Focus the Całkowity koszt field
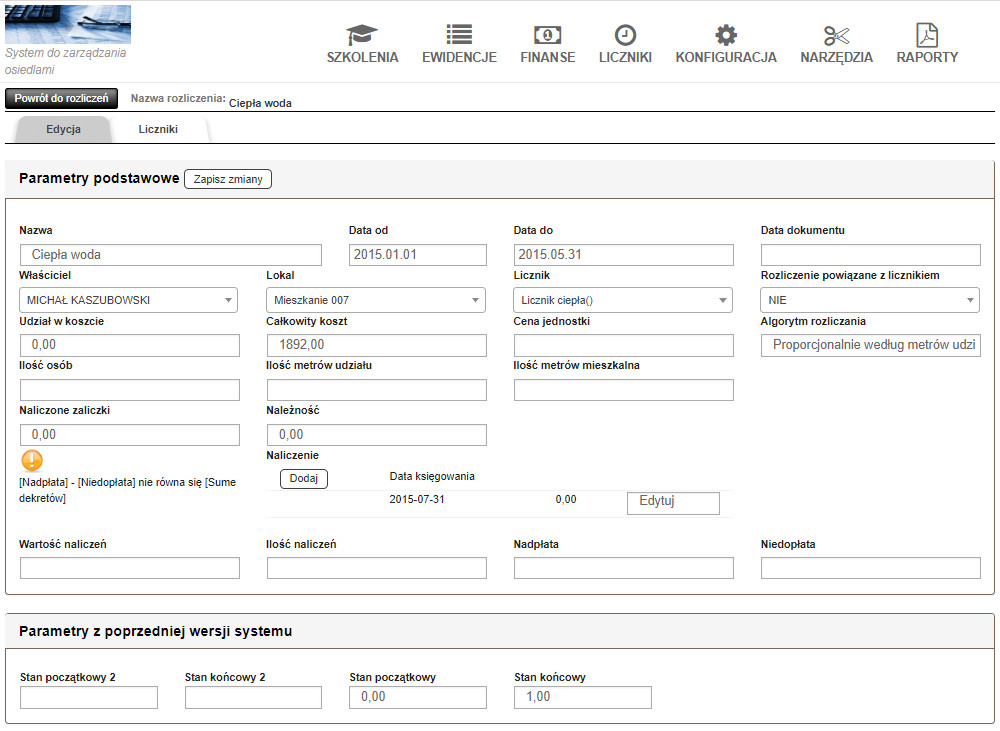The width and height of the screenshot is (1000, 731). click(376, 345)
